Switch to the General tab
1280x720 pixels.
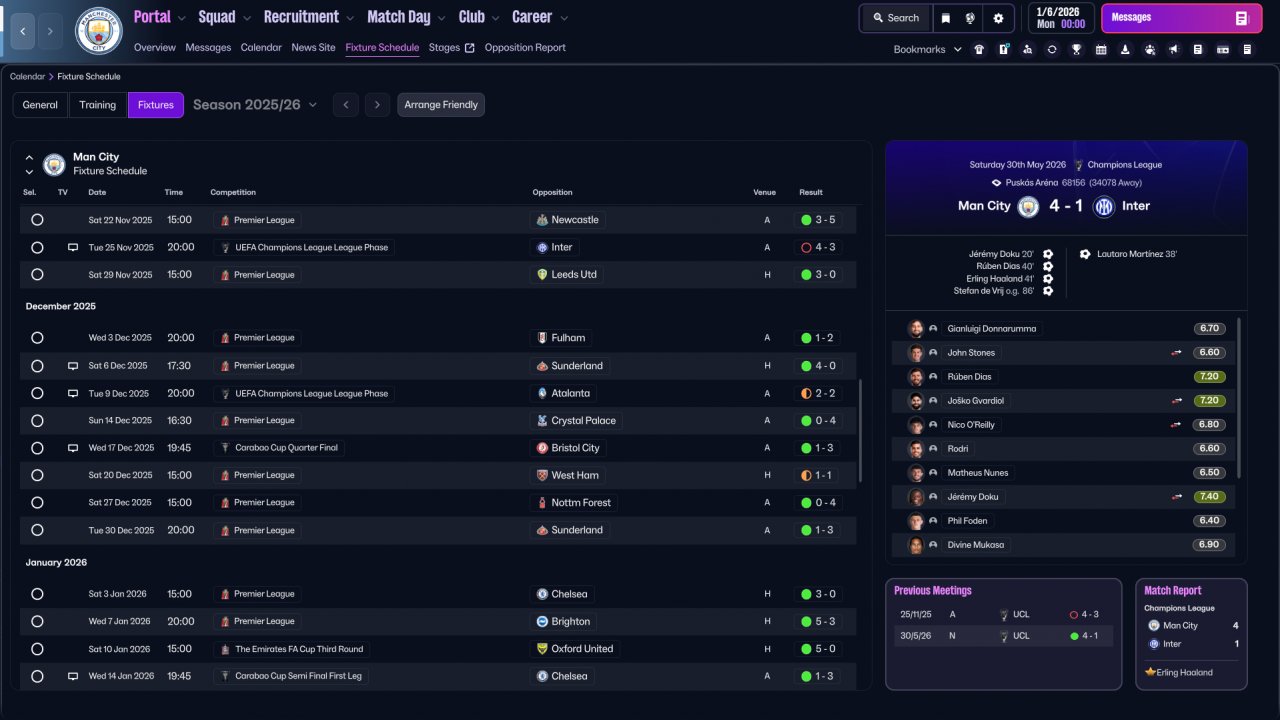pos(40,105)
